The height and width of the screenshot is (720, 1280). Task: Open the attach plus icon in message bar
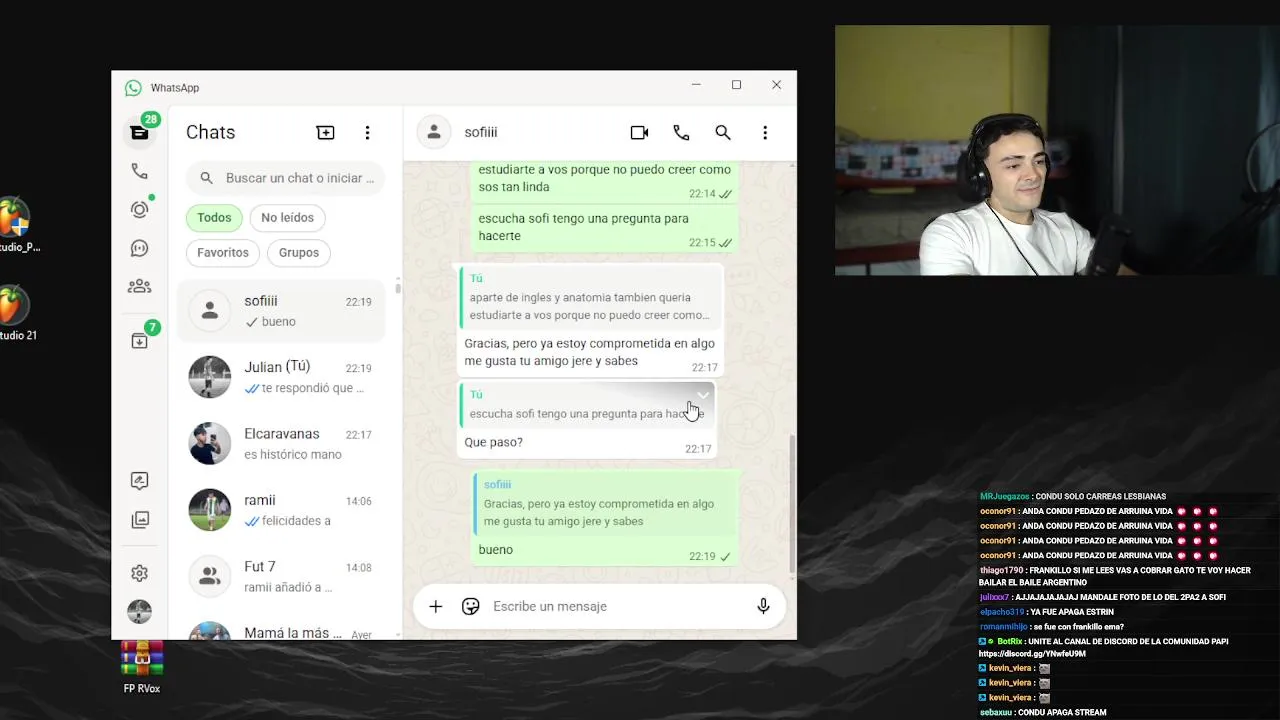[x=435, y=606]
